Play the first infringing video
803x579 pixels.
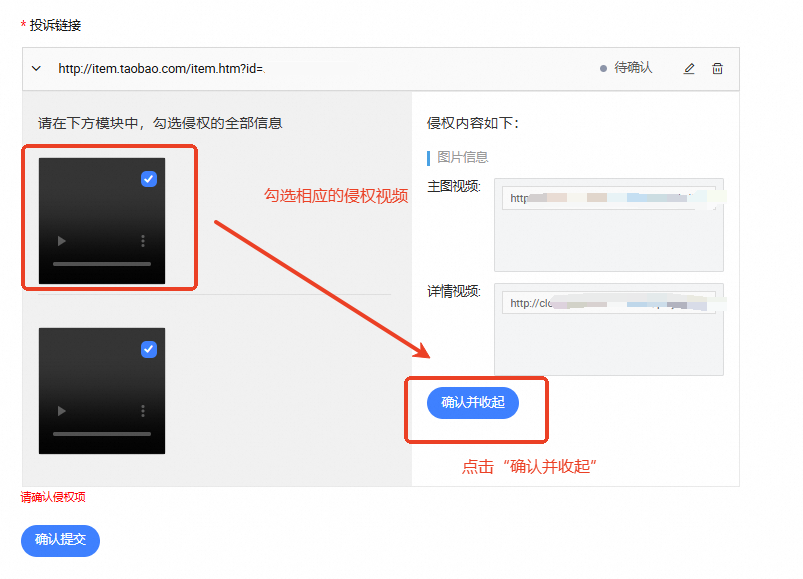[61, 241]
